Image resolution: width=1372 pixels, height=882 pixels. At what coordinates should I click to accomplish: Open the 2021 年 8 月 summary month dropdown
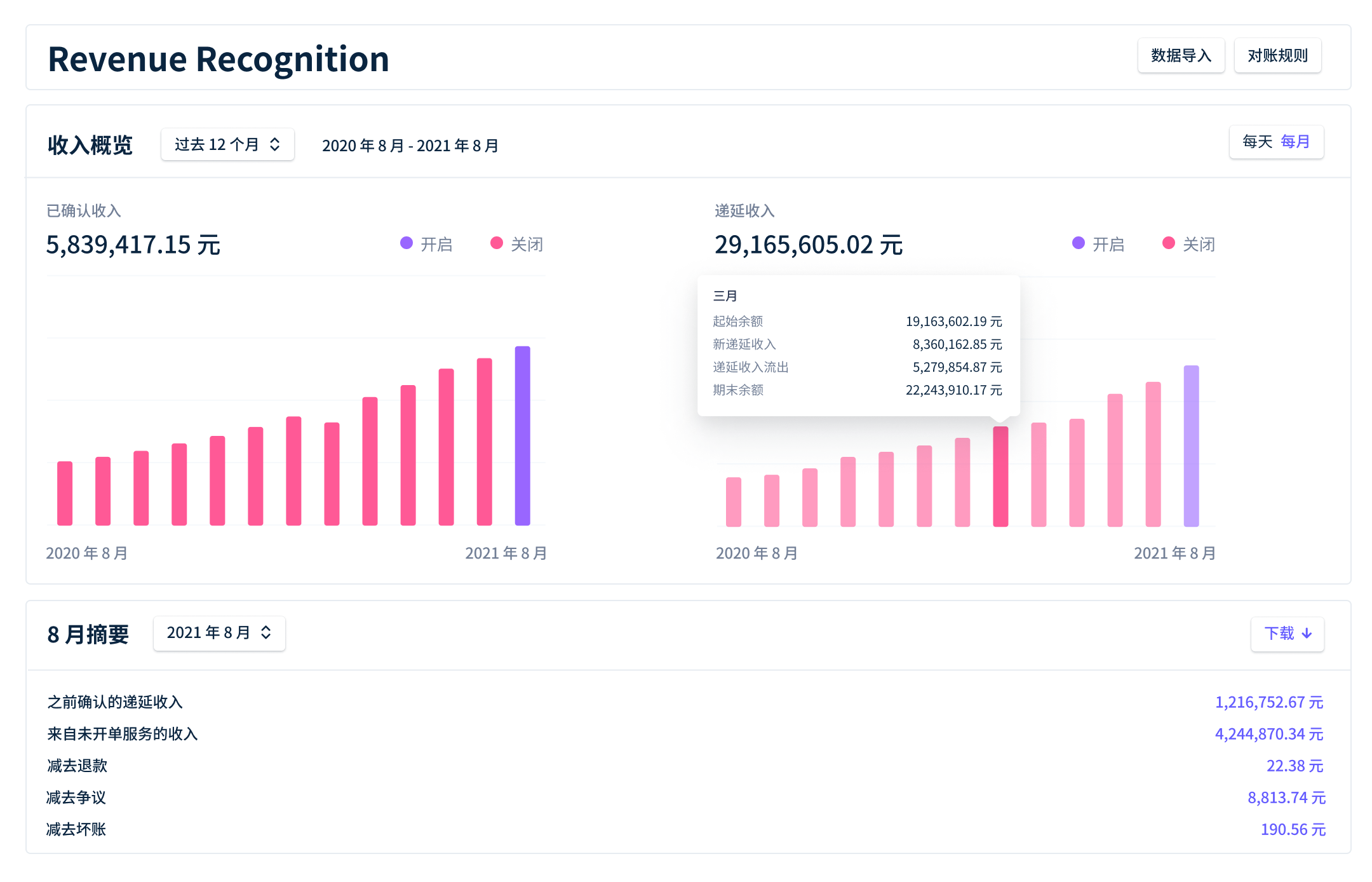tap(219, 633)
